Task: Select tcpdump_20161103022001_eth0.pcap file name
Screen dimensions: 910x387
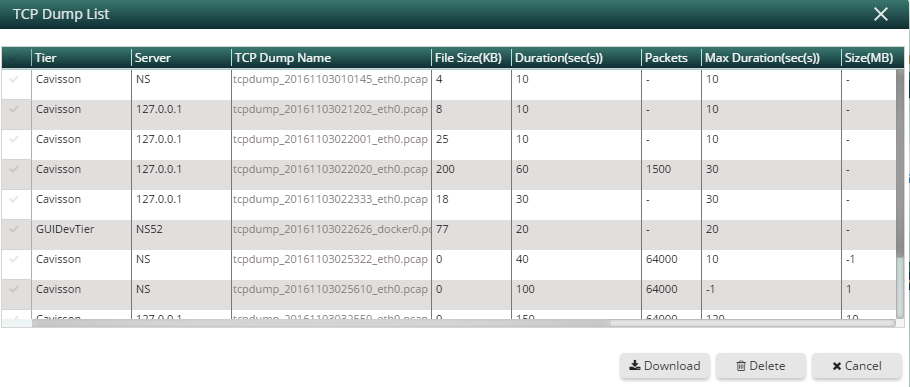Action: tap(331, 139)
